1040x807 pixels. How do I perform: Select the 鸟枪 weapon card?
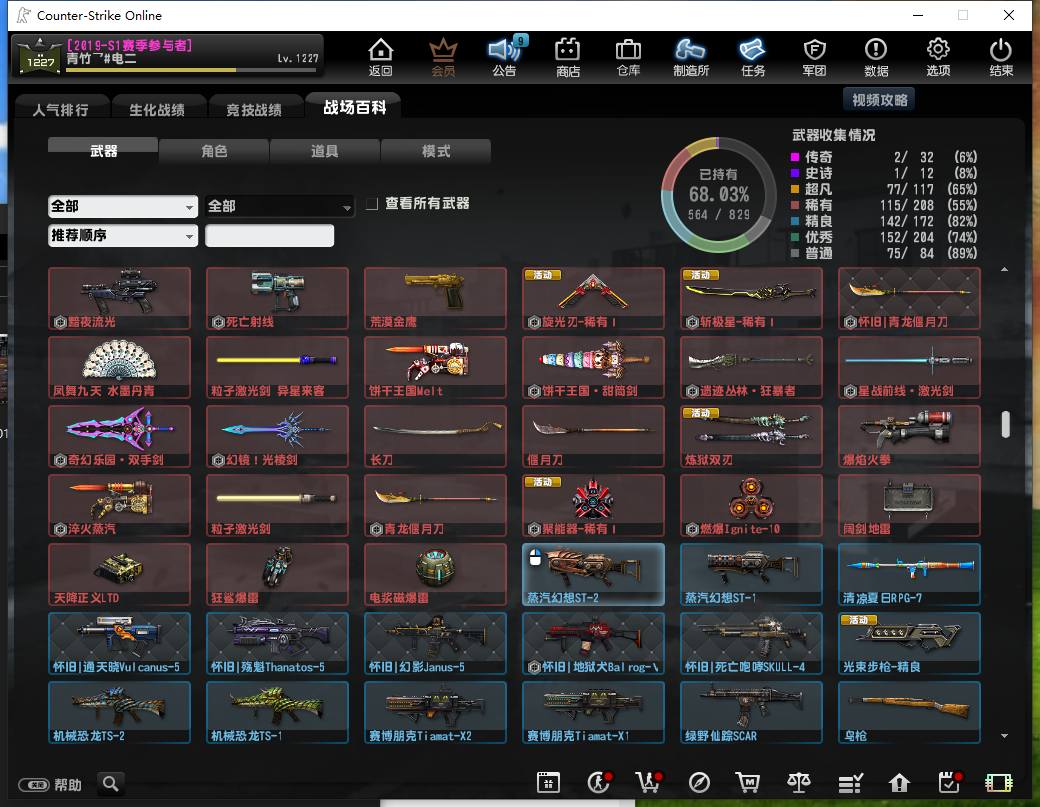tap(909, 712)
